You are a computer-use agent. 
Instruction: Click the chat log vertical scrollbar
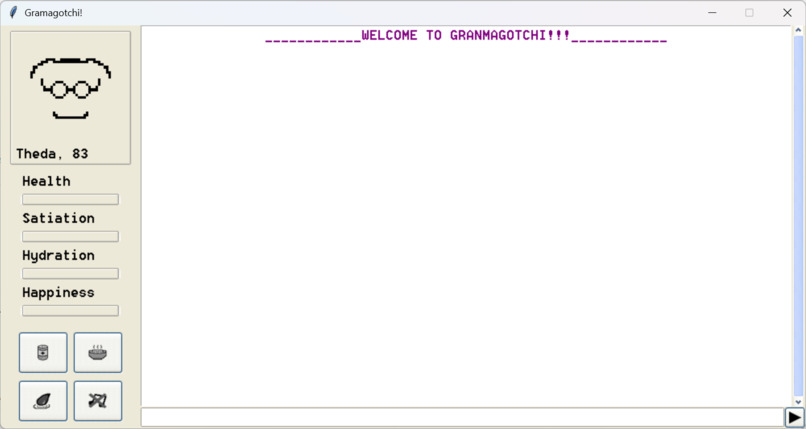click(798, 216)
